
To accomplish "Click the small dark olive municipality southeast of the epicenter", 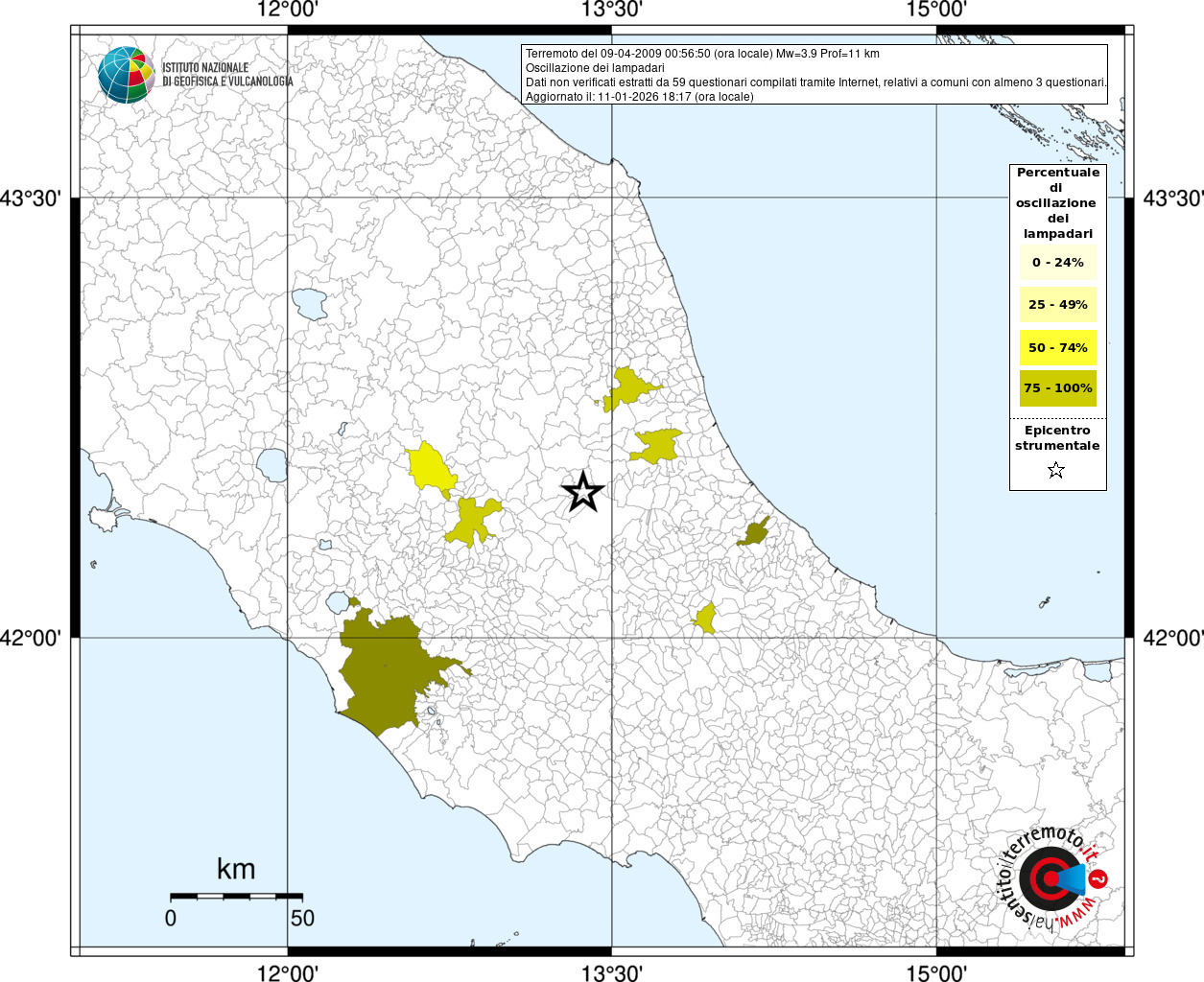I will (755, 532).
